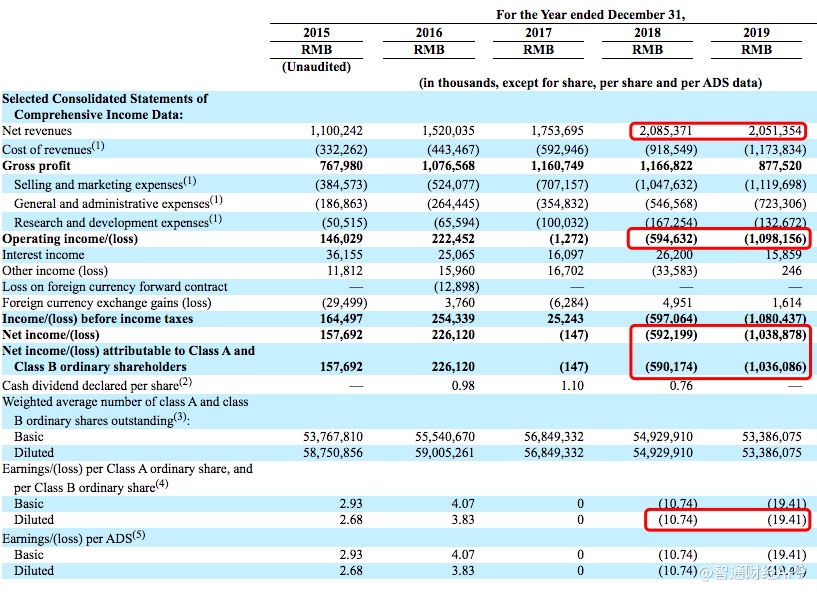Viewport: 817px width, 592px height.
Task: Select the Interest income row label
Action: (x=43, y=255)
